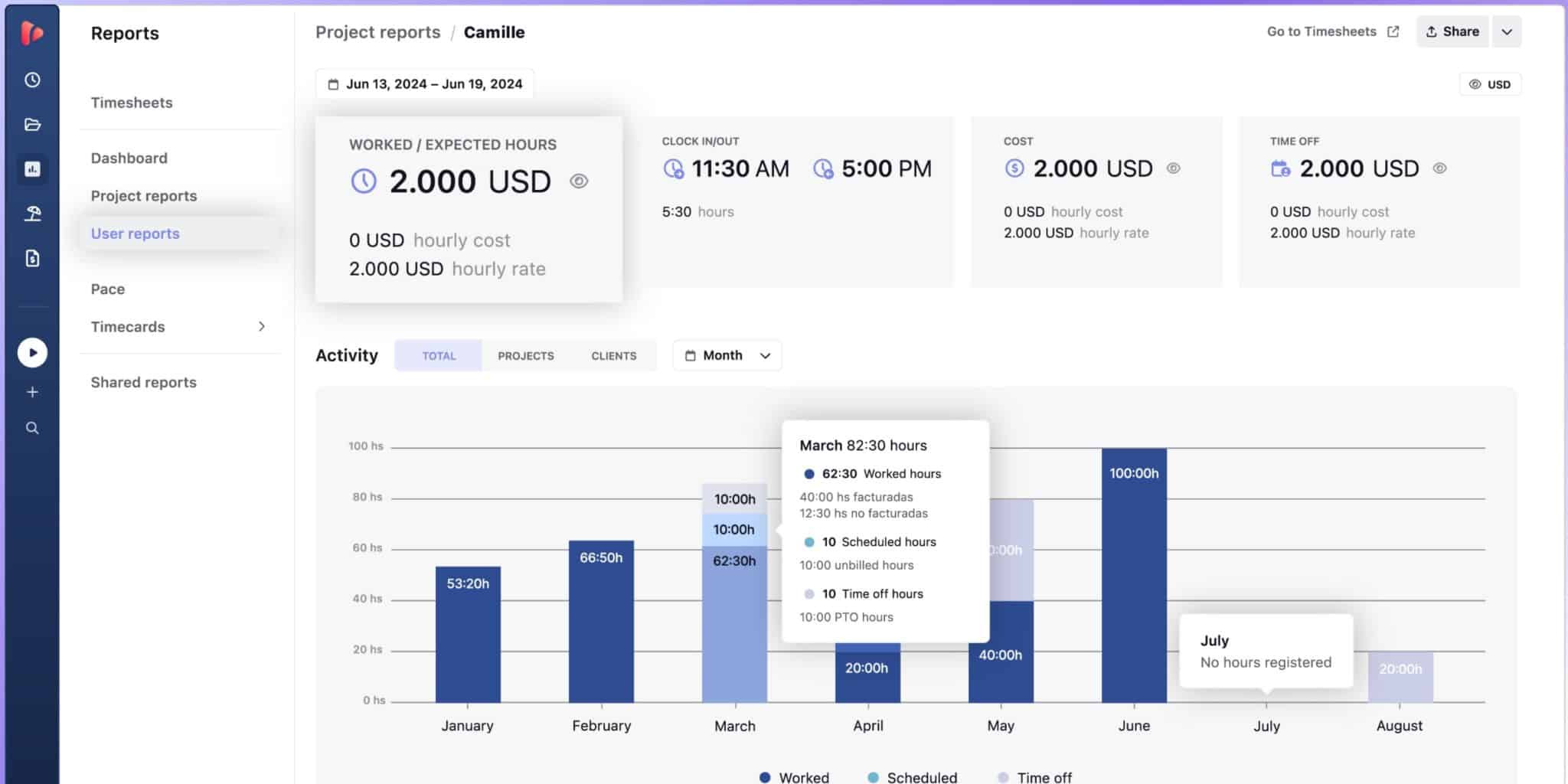Click the clock icon in left sidebar
This screenshot has width=1568, height=784.
(x=32, y=80)
